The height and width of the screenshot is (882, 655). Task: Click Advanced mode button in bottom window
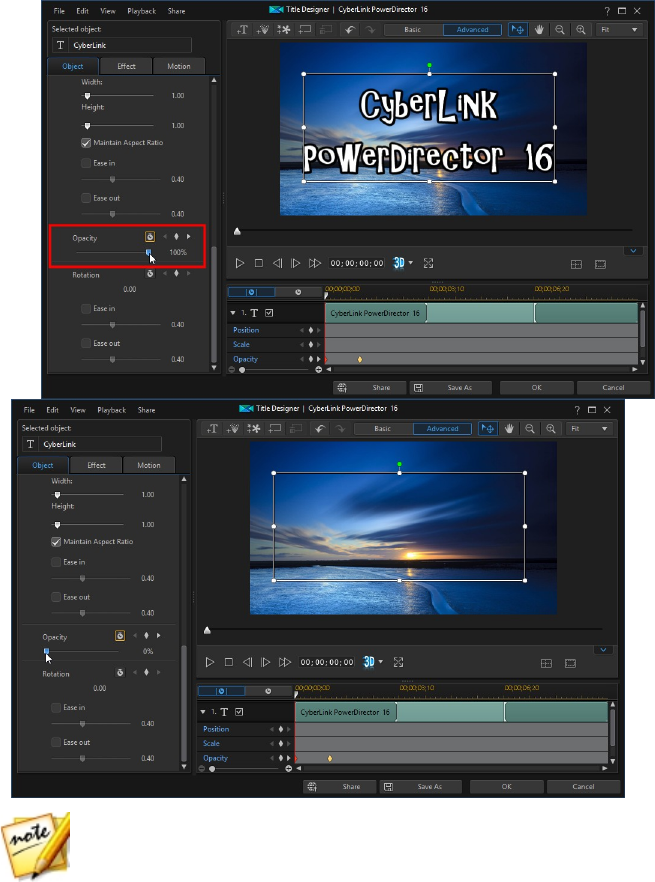[x=442, y=429]
